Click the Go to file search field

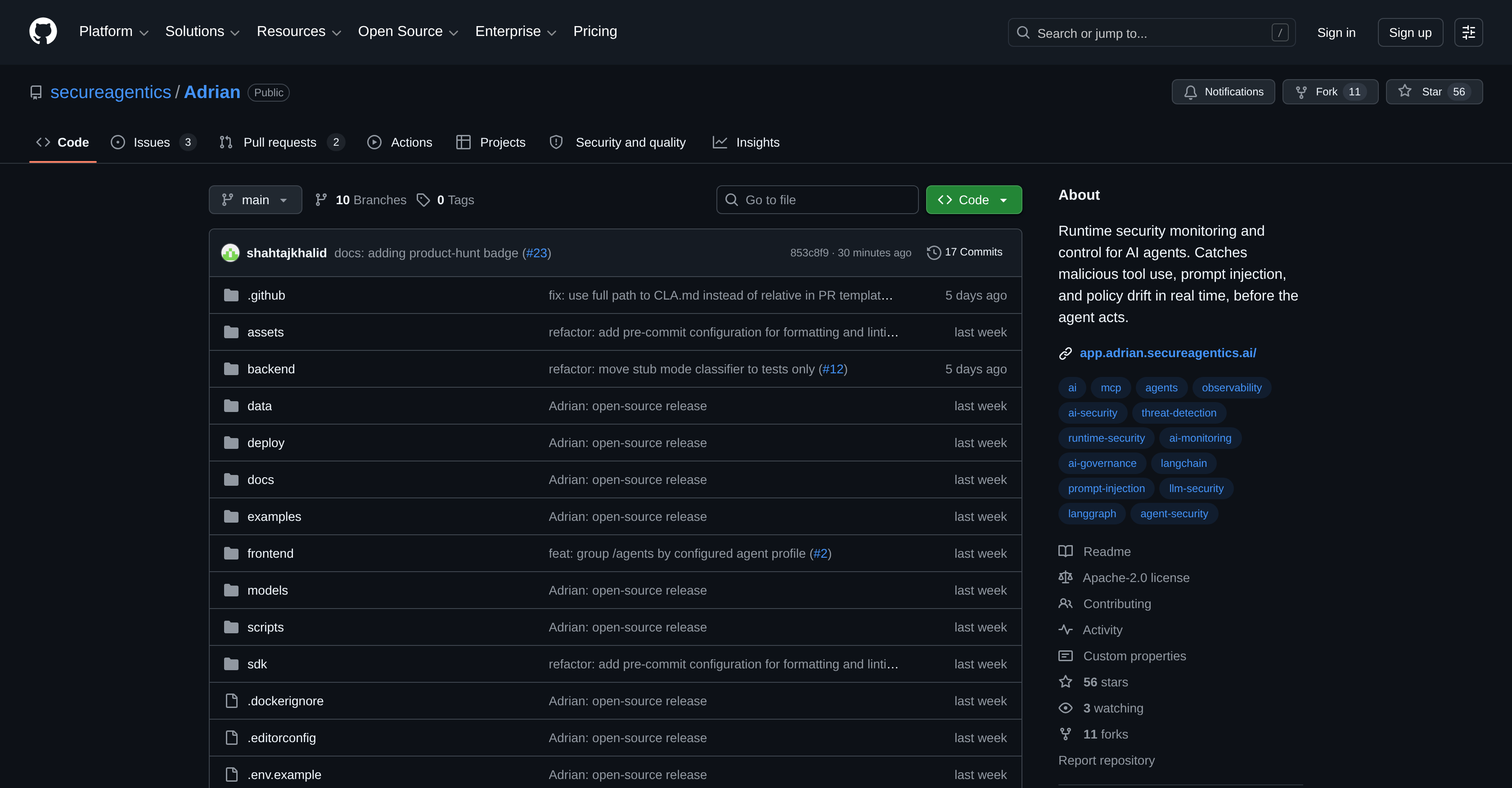817,200
